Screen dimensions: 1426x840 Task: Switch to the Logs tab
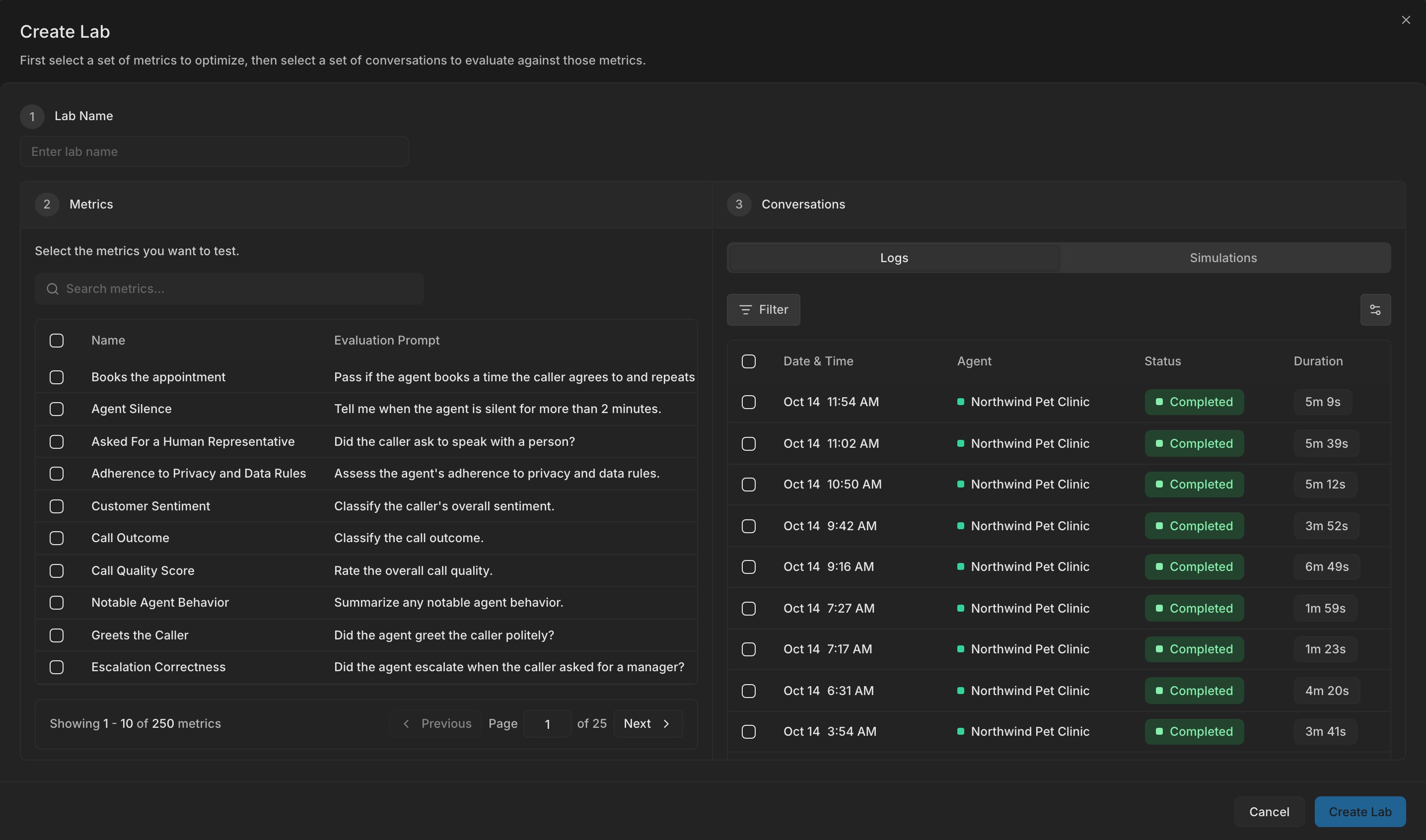[894, 258]
